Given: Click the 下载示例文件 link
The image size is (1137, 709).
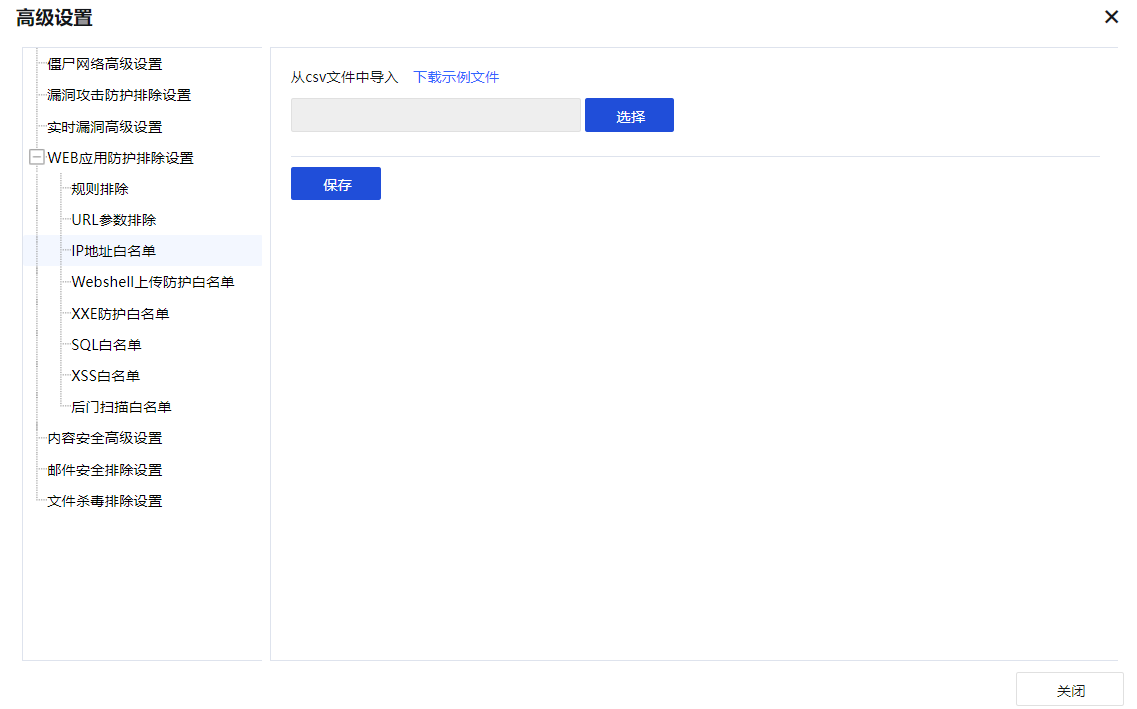Looking at the screenshot, I should [456, 77].
